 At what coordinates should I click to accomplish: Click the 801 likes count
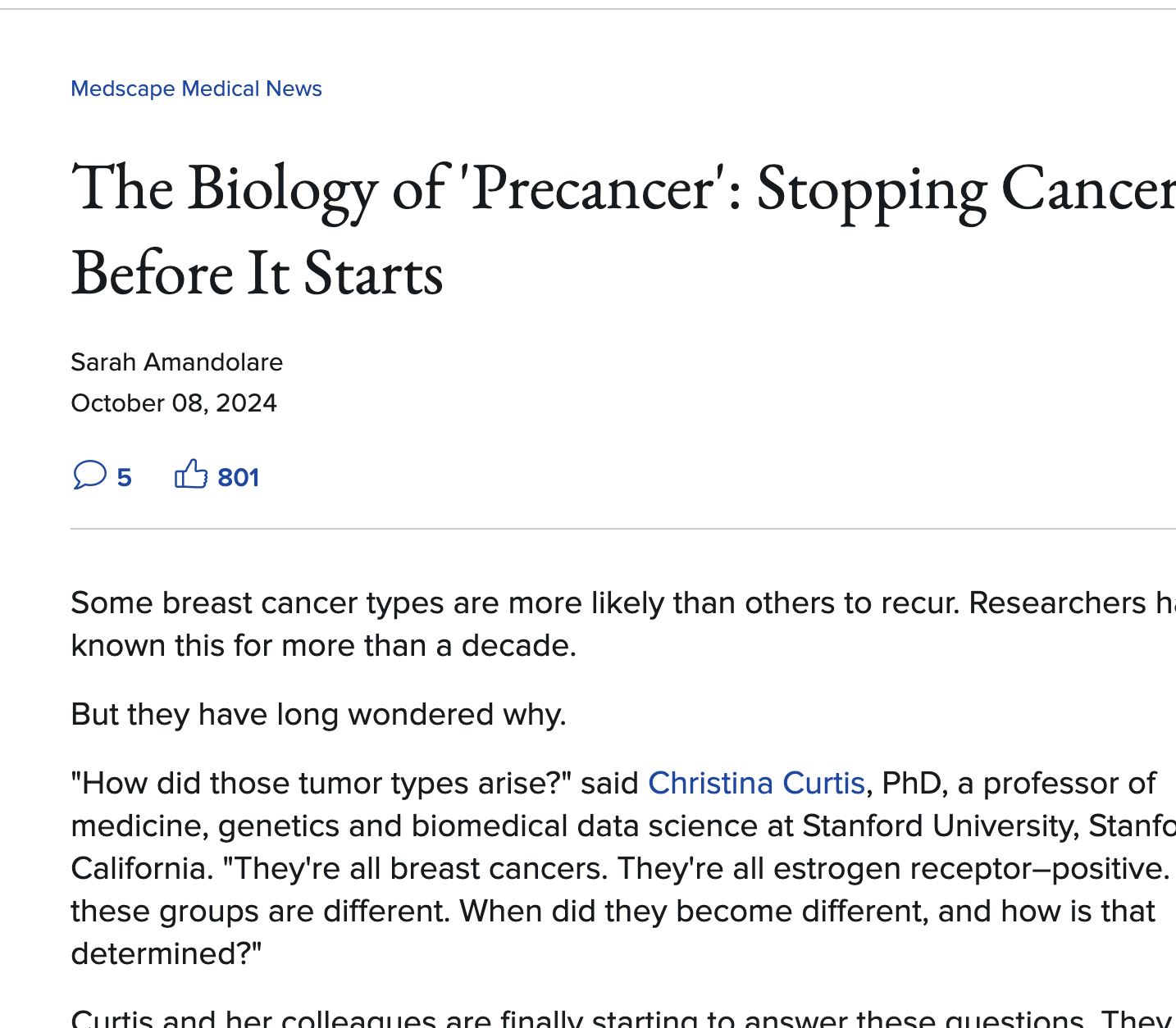tap(239, 477)
